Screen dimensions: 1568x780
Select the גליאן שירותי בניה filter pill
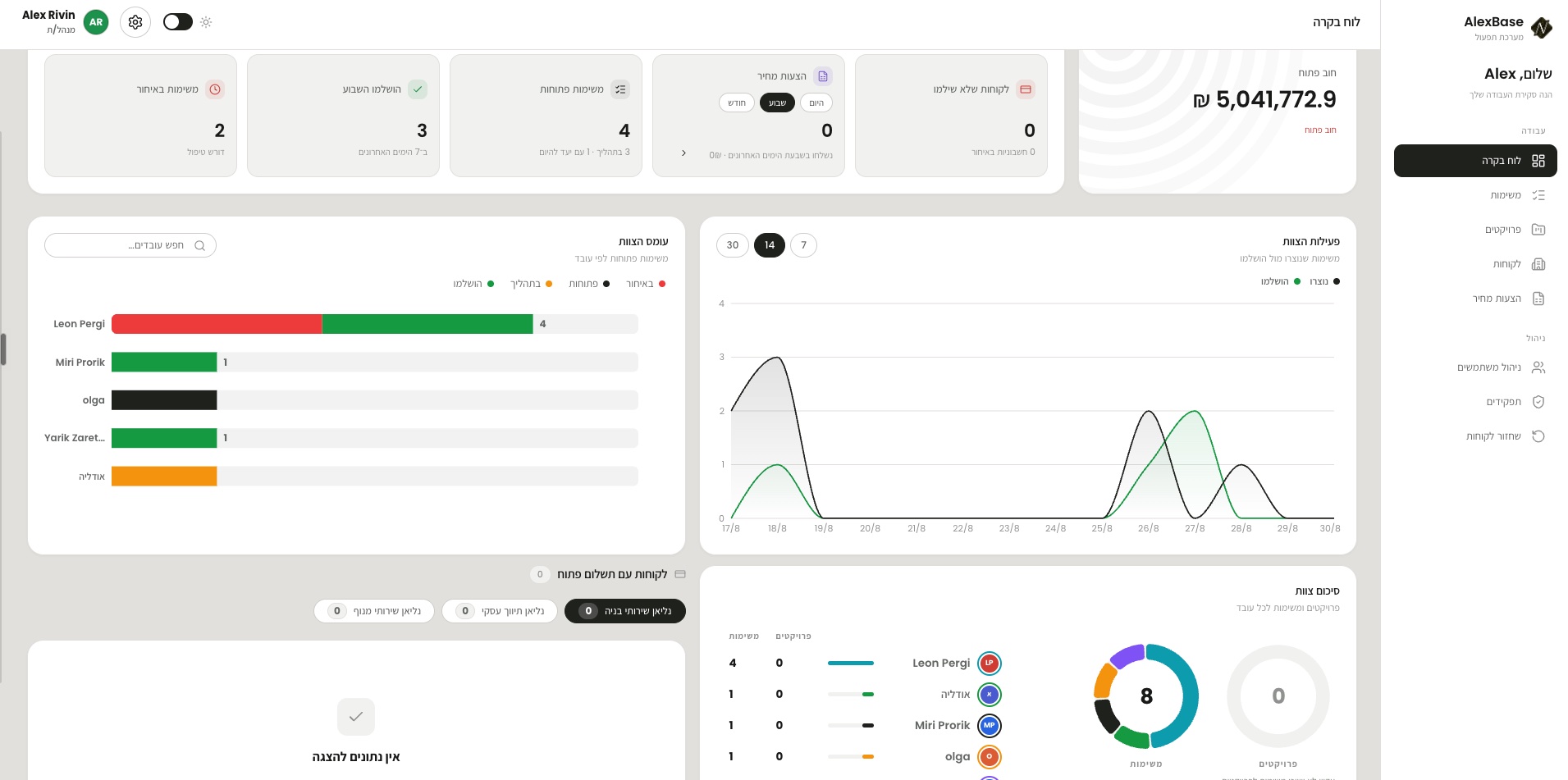tap(625, 611)
